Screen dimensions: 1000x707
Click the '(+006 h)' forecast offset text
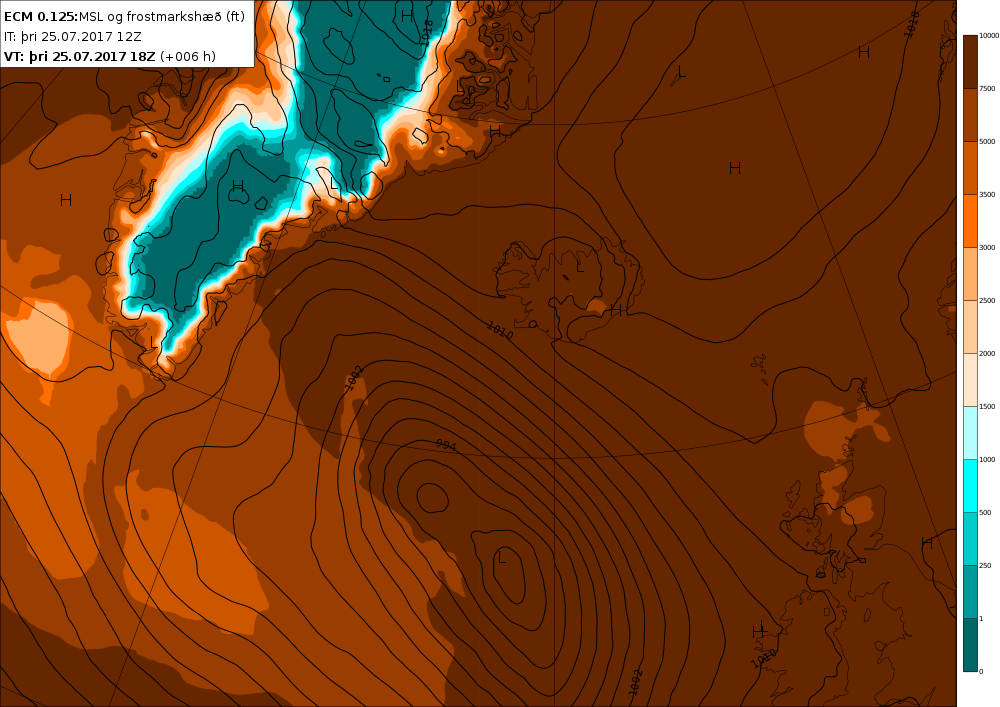tap(188, 56)
